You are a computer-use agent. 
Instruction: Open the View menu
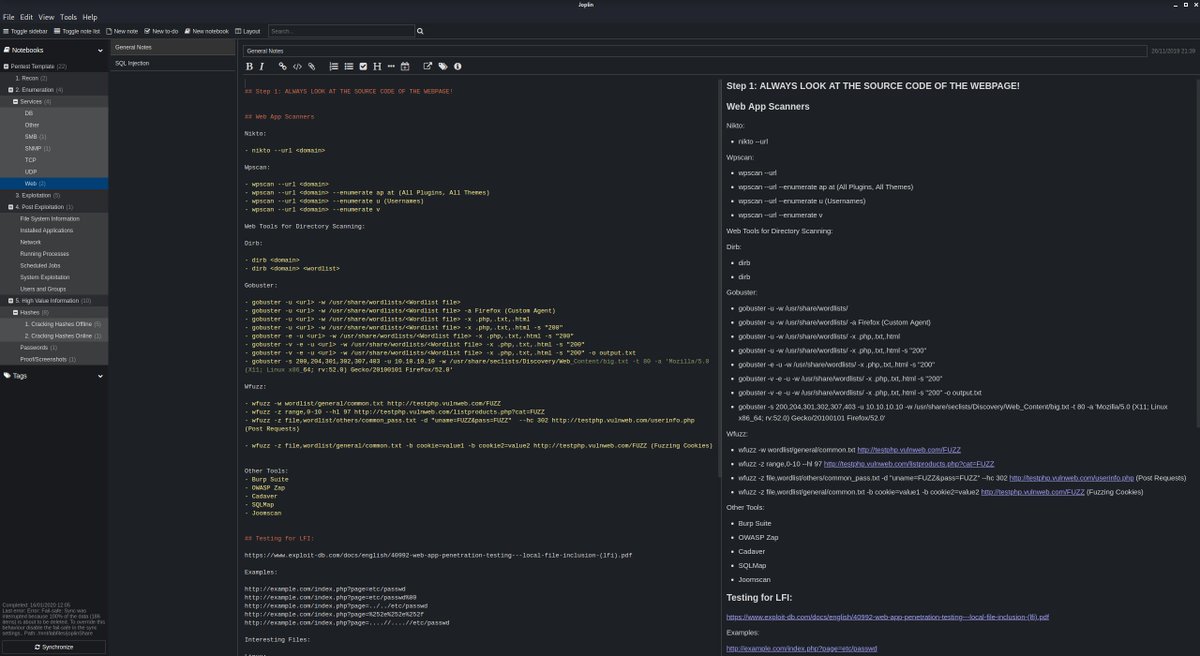point(47,17)
